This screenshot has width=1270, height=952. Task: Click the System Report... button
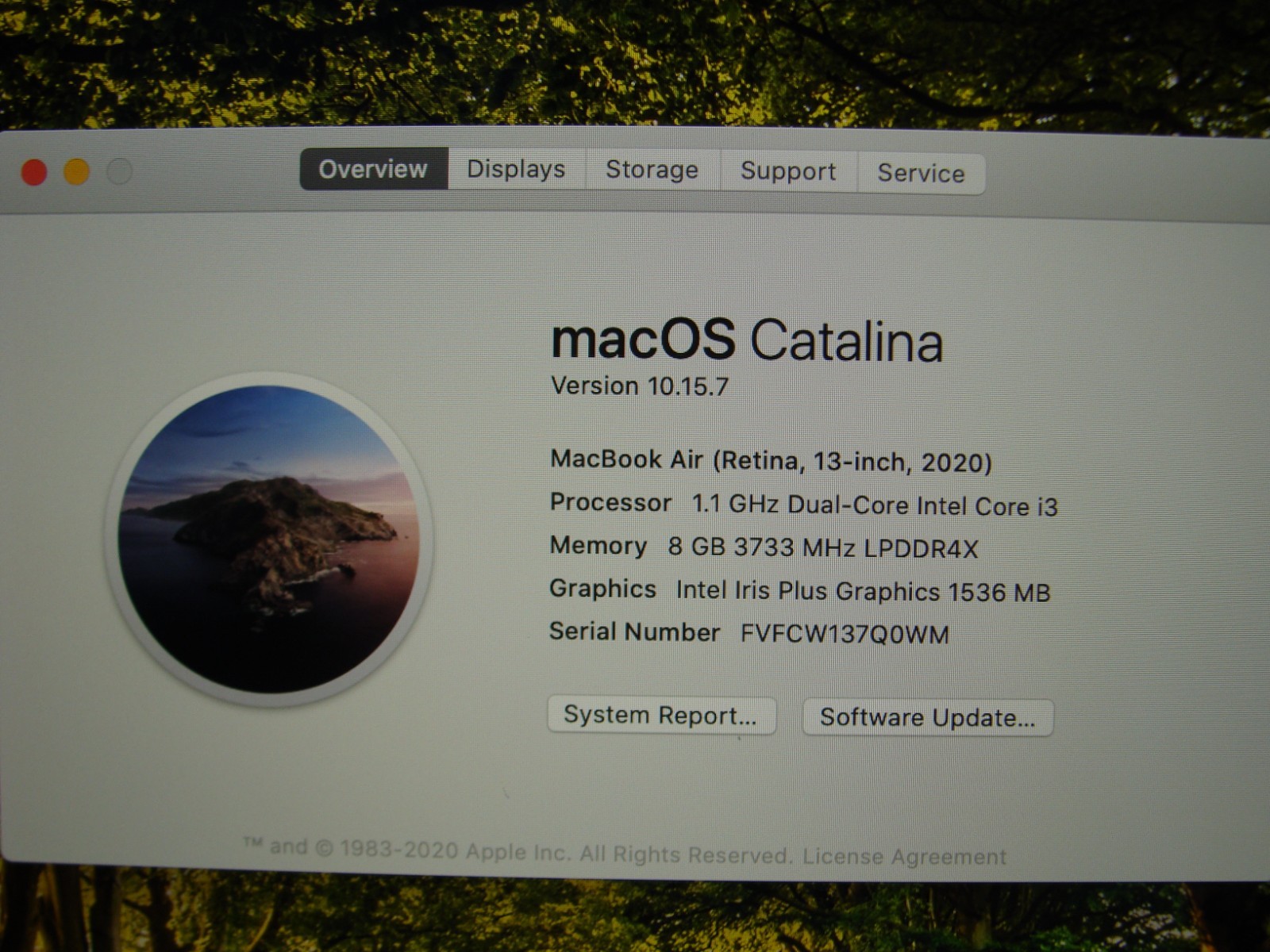click(x=661, y=716)
